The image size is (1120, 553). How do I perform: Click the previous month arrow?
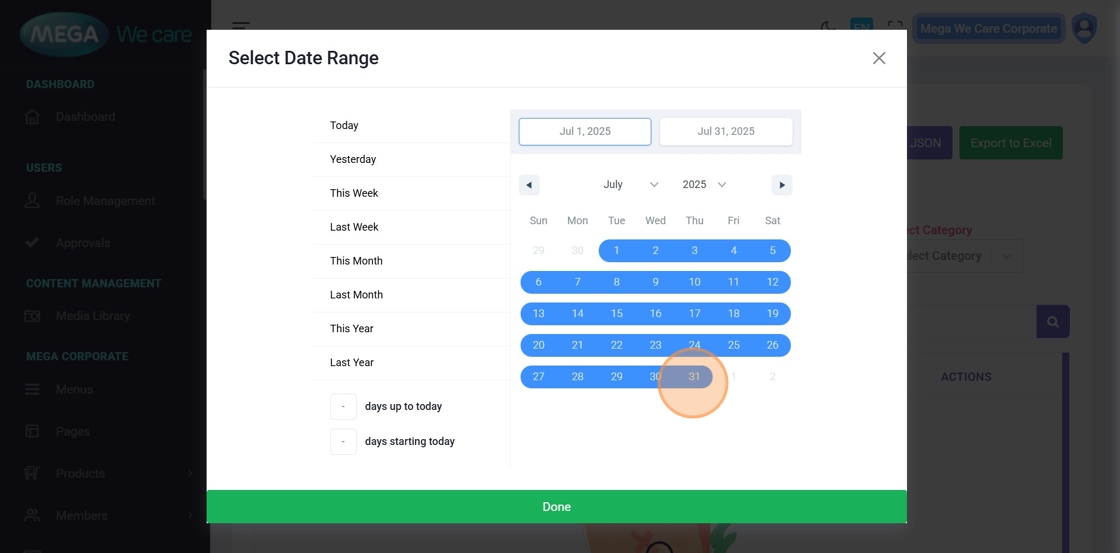pos(529,185)
